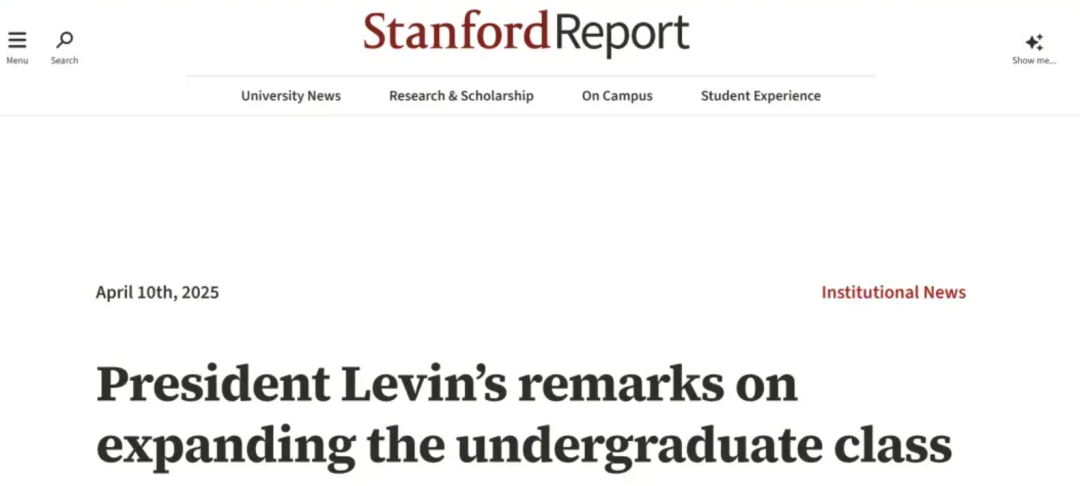Click the red Stanford word in logo
This screenshot has width=1080, height=486.
tap(457, 32)
